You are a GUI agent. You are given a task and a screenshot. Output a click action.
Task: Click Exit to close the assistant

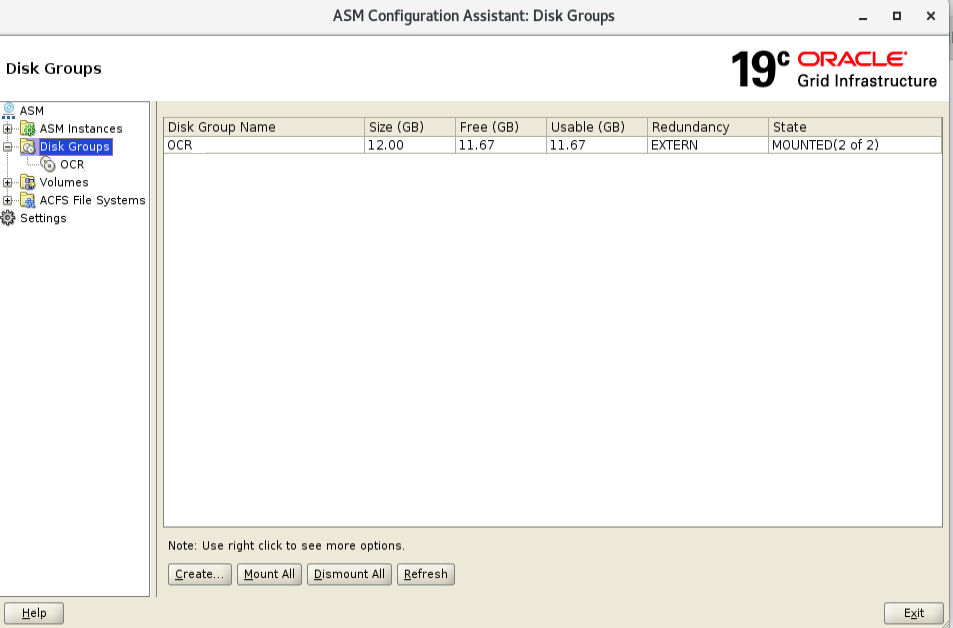913,613
